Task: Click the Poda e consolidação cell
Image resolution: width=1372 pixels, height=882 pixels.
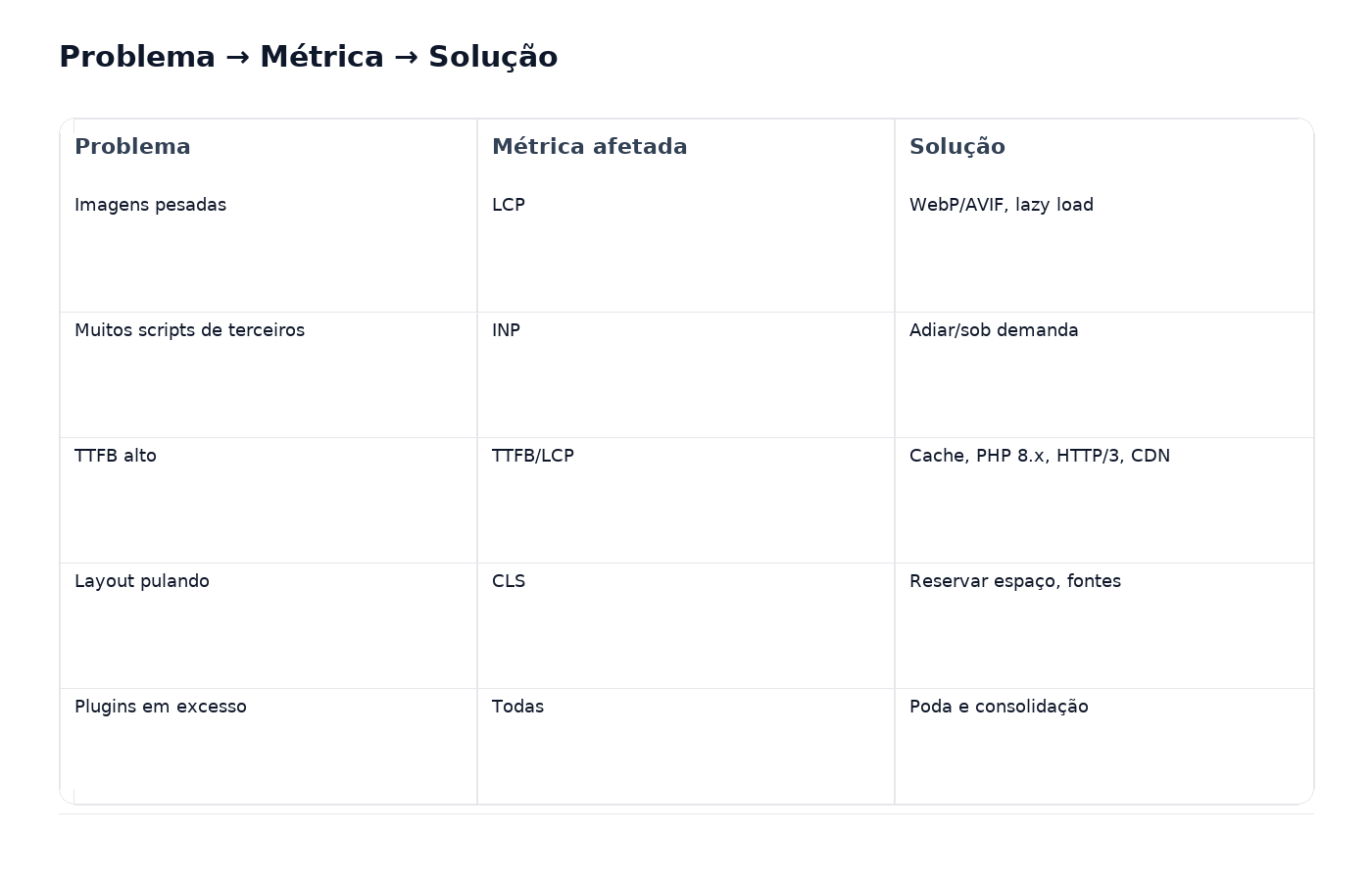Action: click(999, 707)
